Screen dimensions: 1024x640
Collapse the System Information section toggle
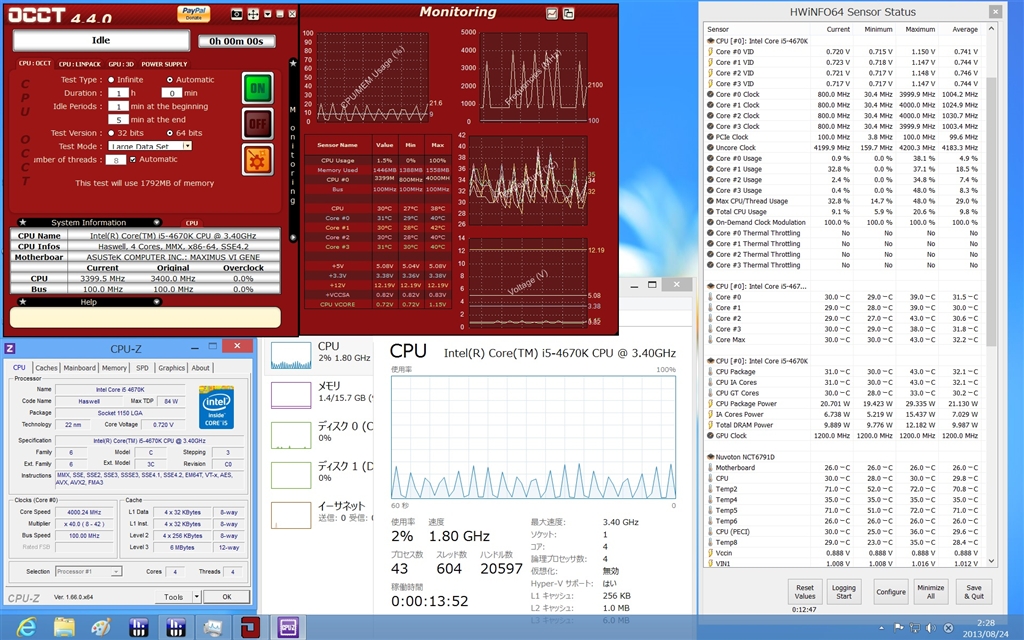point(156,222)
